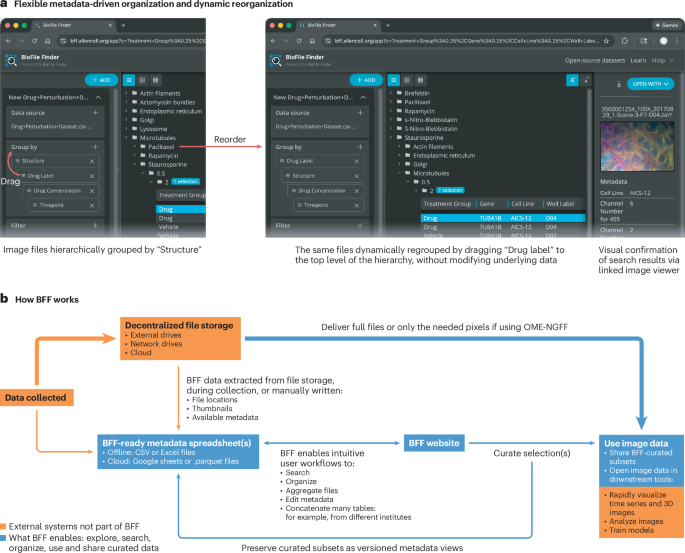This screenshot has height=553, width=685.
Task: Click the microscopy image thumbnail preview
Action: pyautogui.click(x=637, y=146)
